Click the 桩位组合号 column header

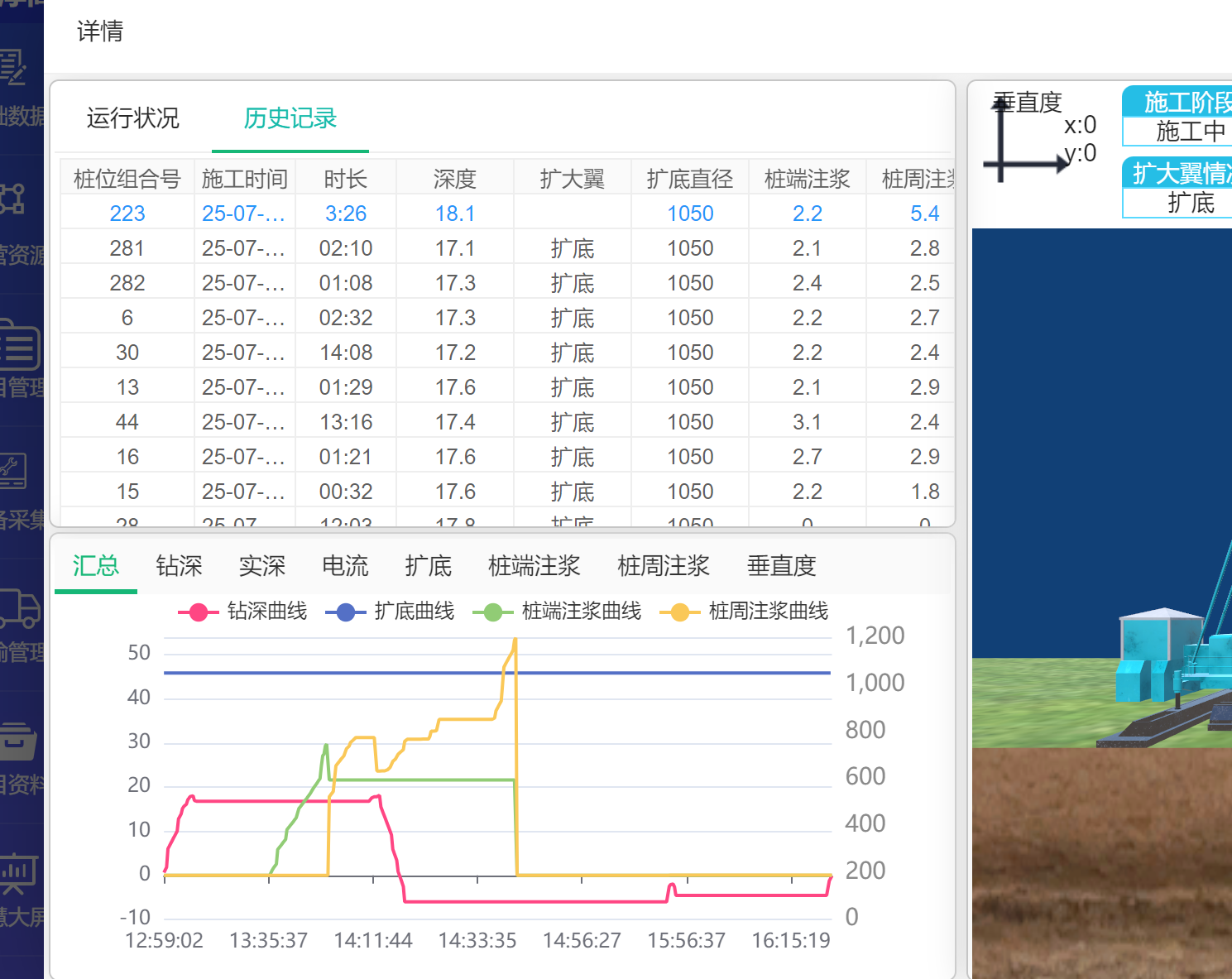(x=127, y=179)
